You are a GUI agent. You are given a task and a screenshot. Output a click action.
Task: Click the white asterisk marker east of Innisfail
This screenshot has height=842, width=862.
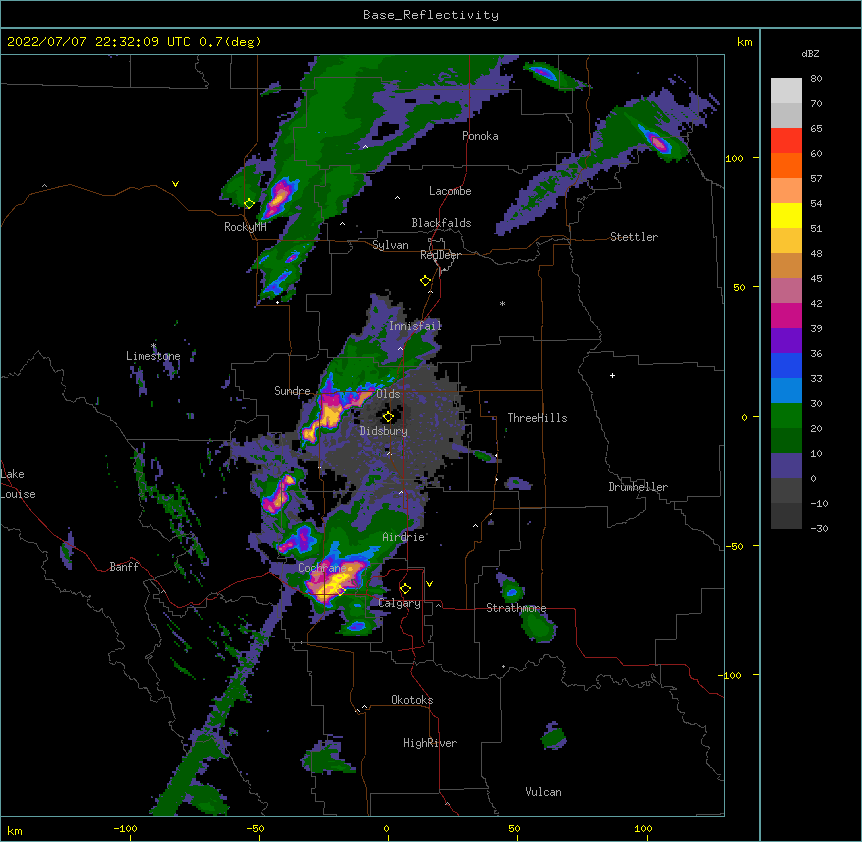[x=502, y=303]
